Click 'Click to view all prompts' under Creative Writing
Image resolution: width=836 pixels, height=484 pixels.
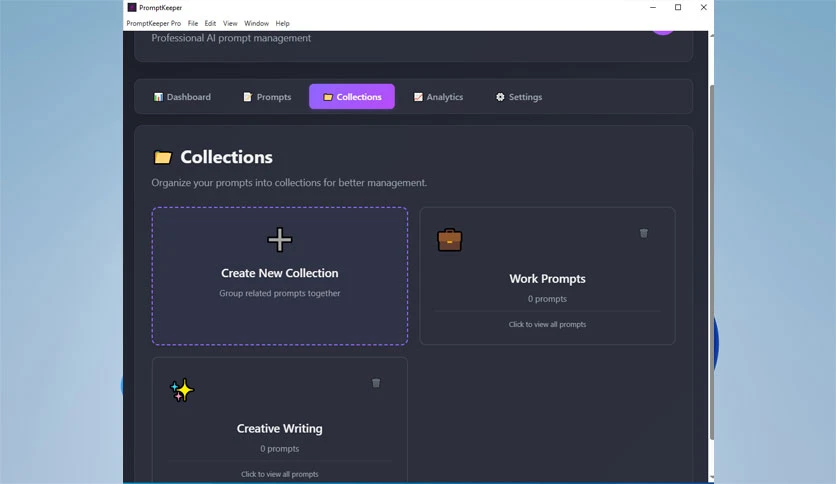click(279, 474)
